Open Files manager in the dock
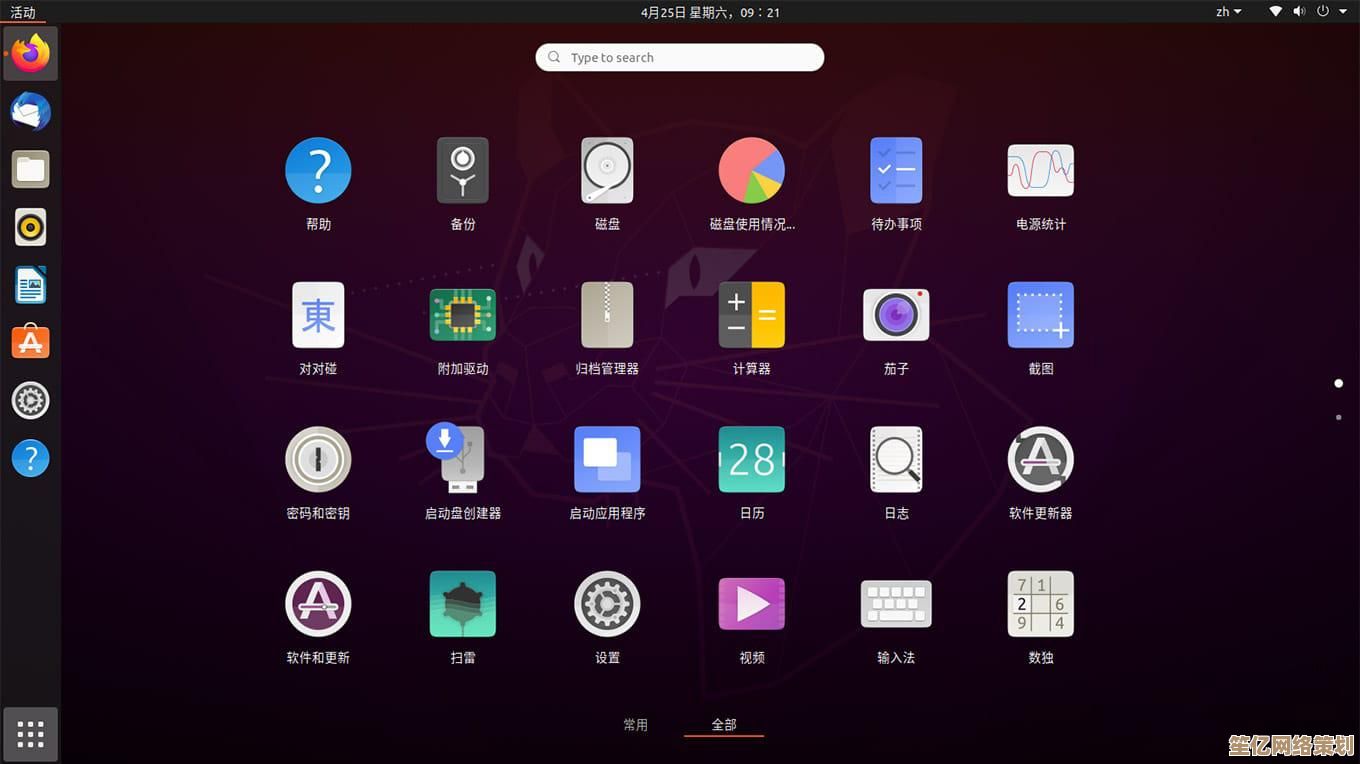This screenshot has width=1360, height=764. pyautogui.click(x=31, y=170)
